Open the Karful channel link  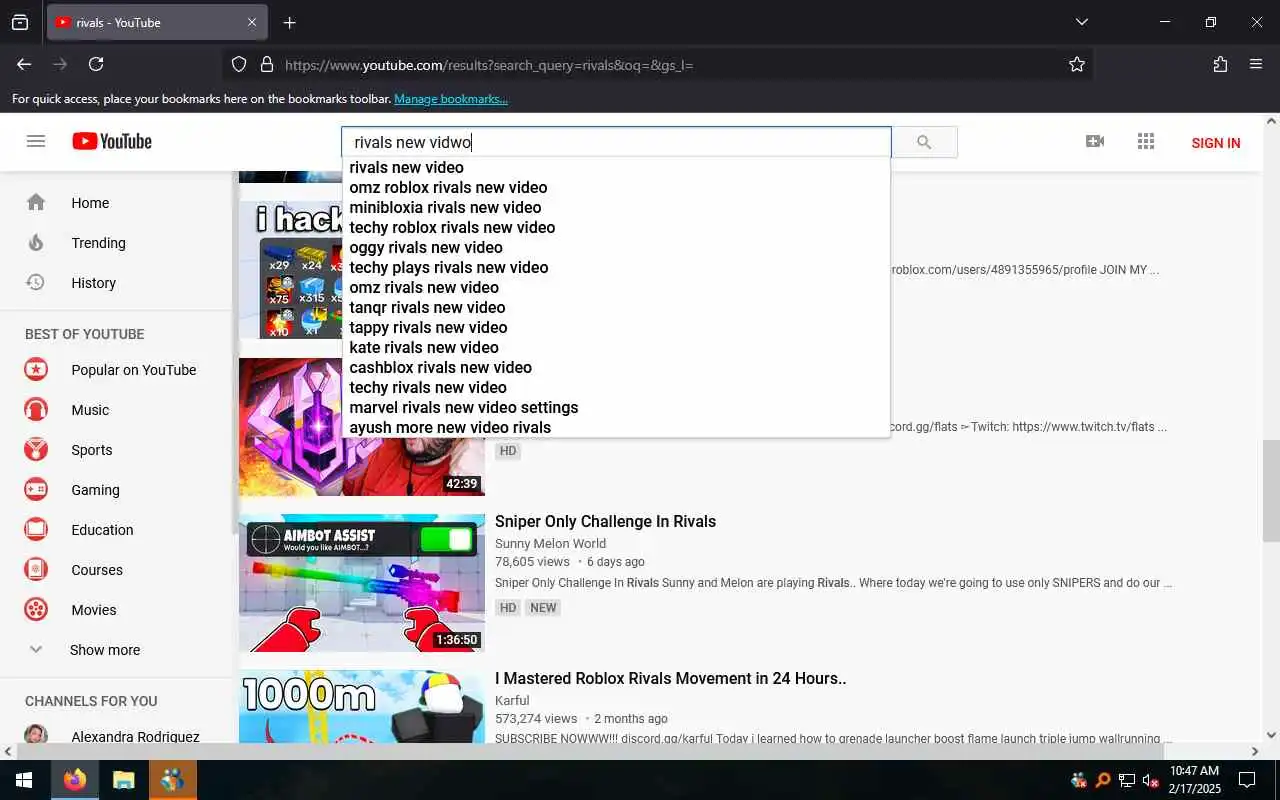point(512,700)
